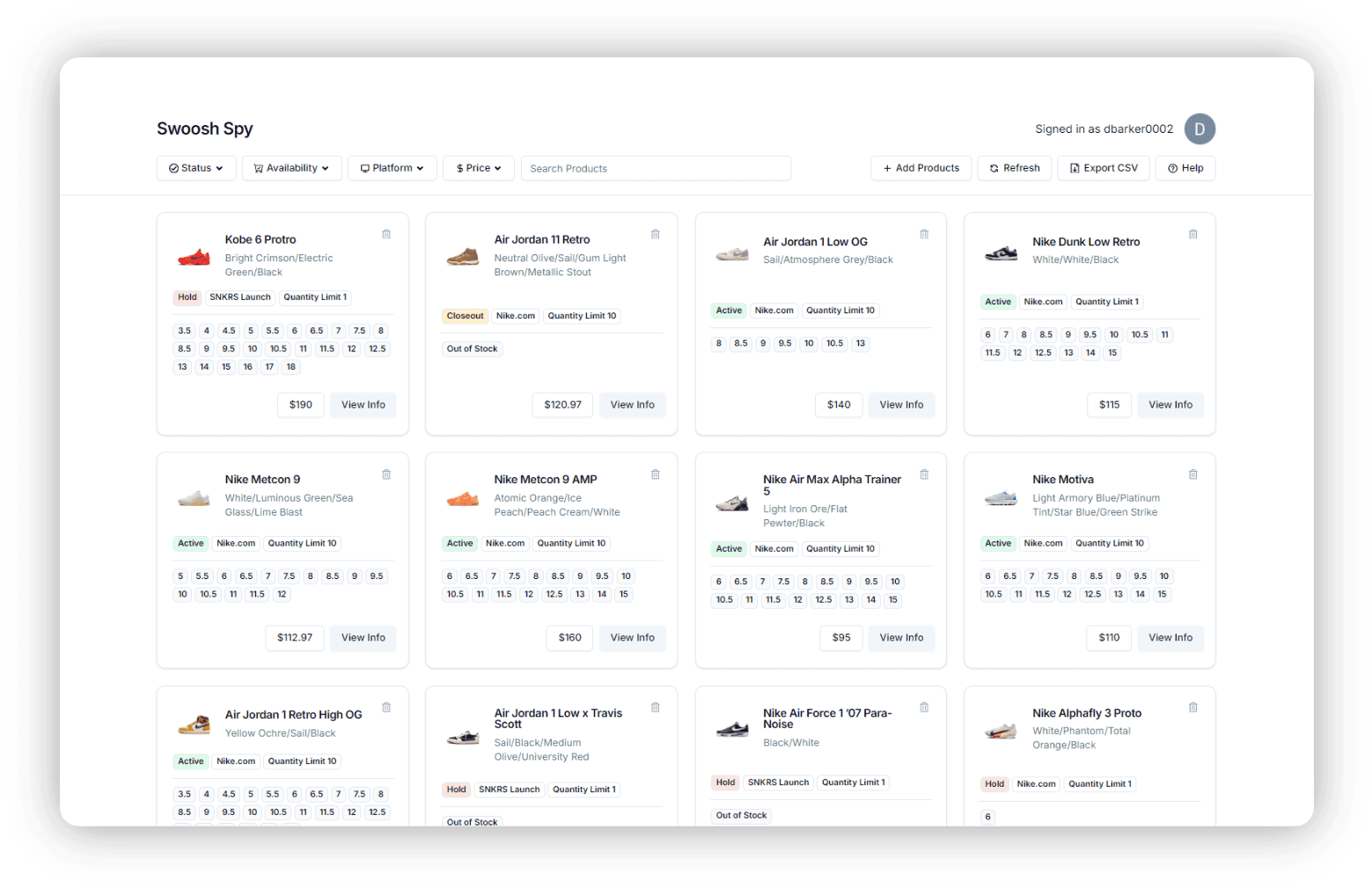
Task: Click the Hold status tag on Kobe 6 Protro
Action: pyautogui.click(x=187, y=297)
